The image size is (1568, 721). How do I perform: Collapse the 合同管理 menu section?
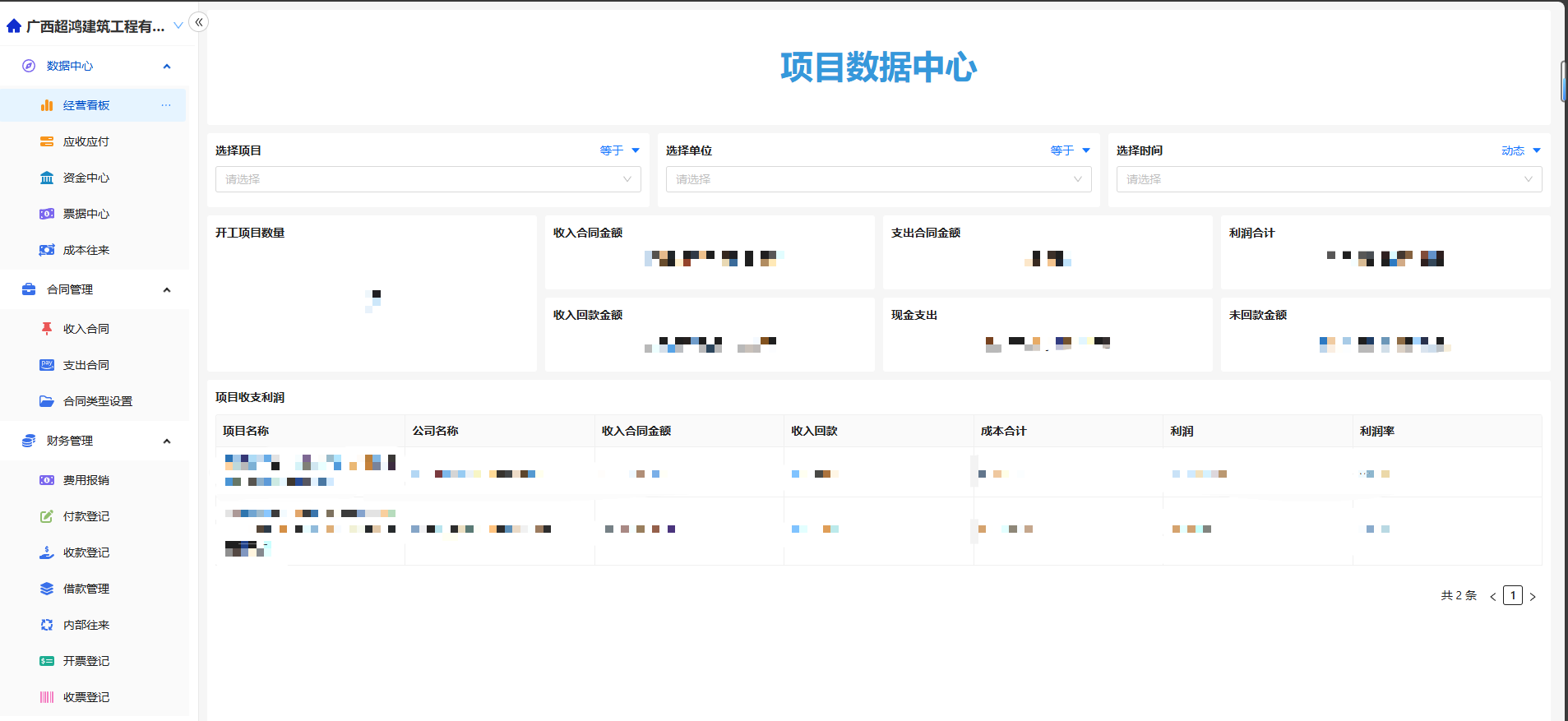[167, 289]
